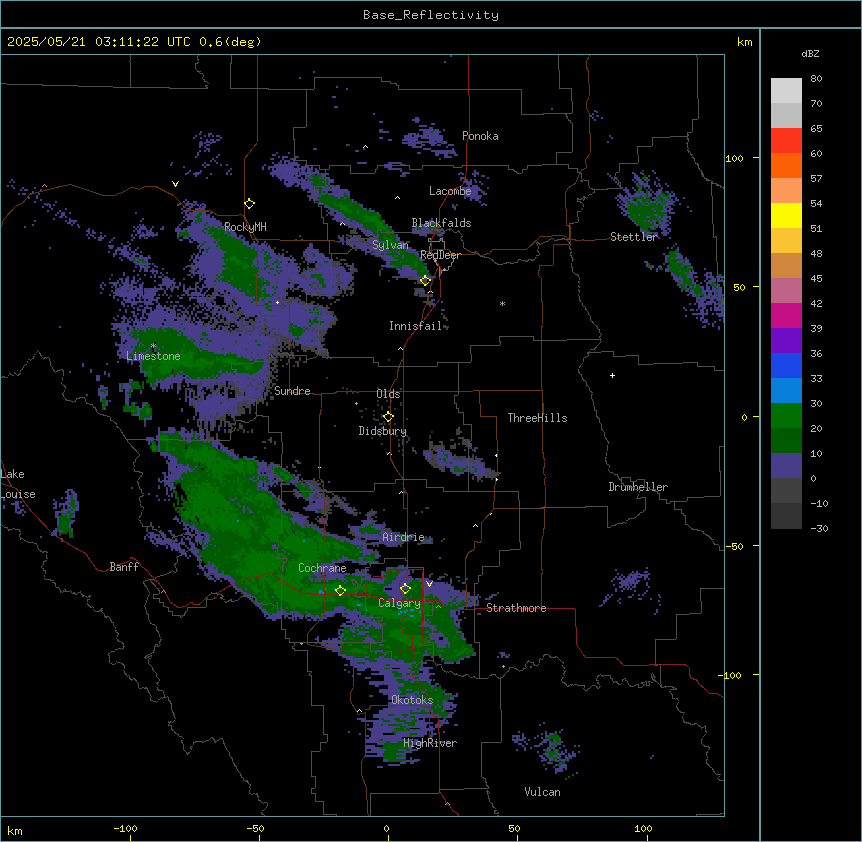Click the timestamp 2025/05/21 03:11:22 UTC

[99, 42]
